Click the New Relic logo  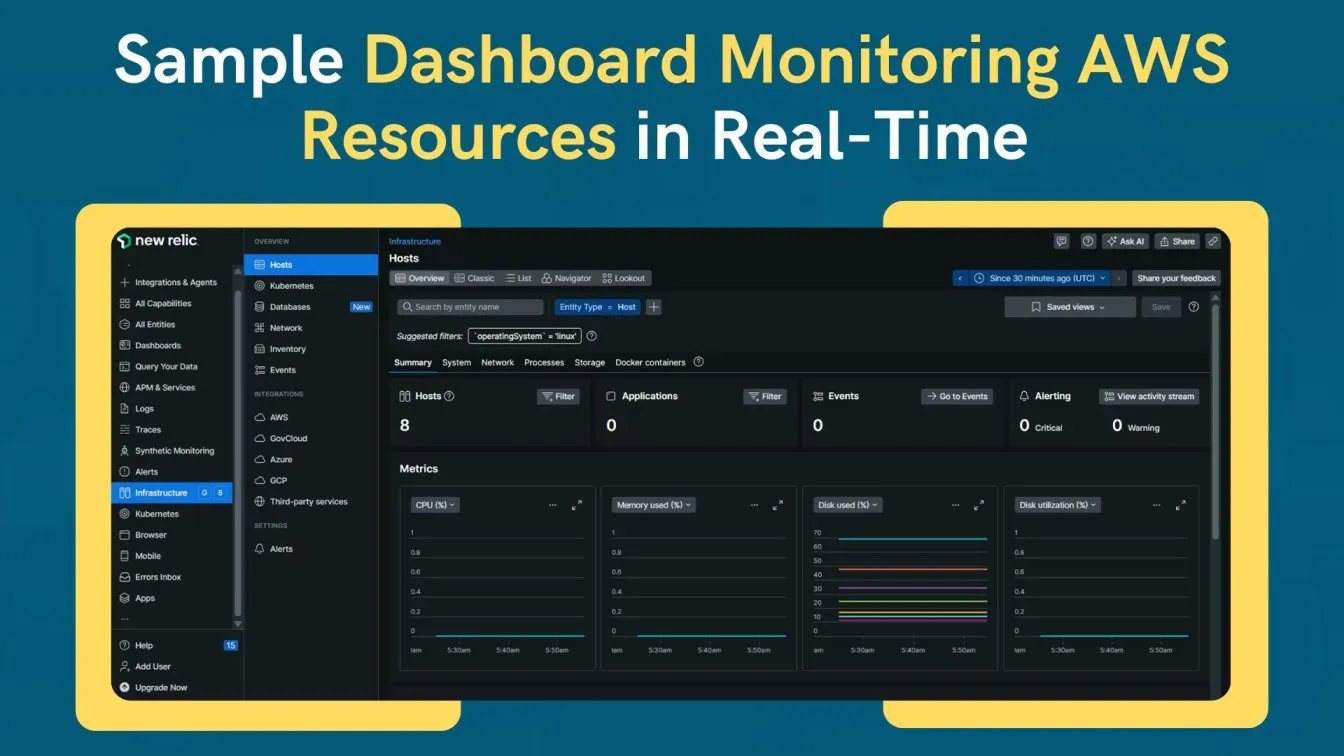click(x=157, y=241)
